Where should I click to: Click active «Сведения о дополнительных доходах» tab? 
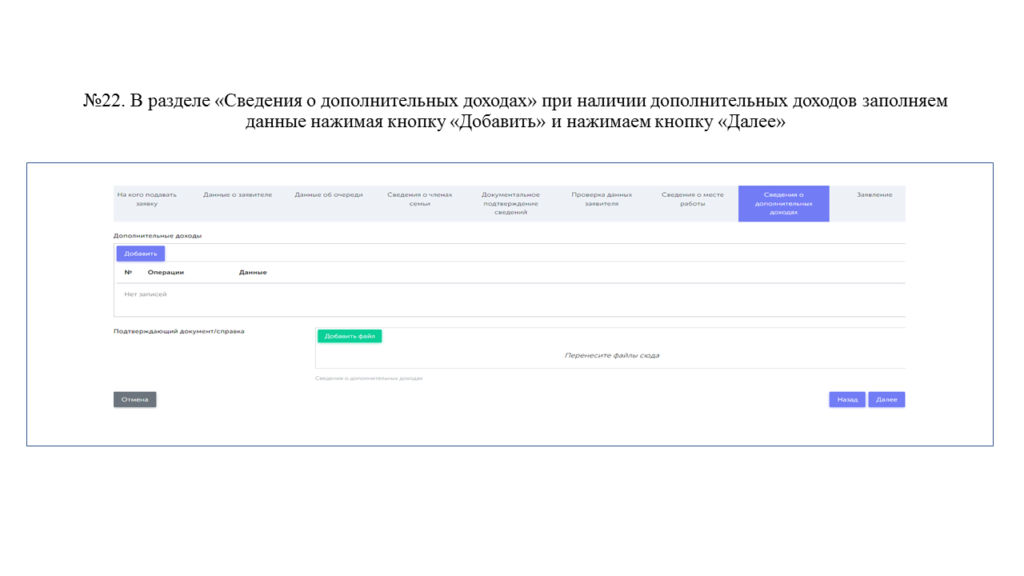(783, 203)
